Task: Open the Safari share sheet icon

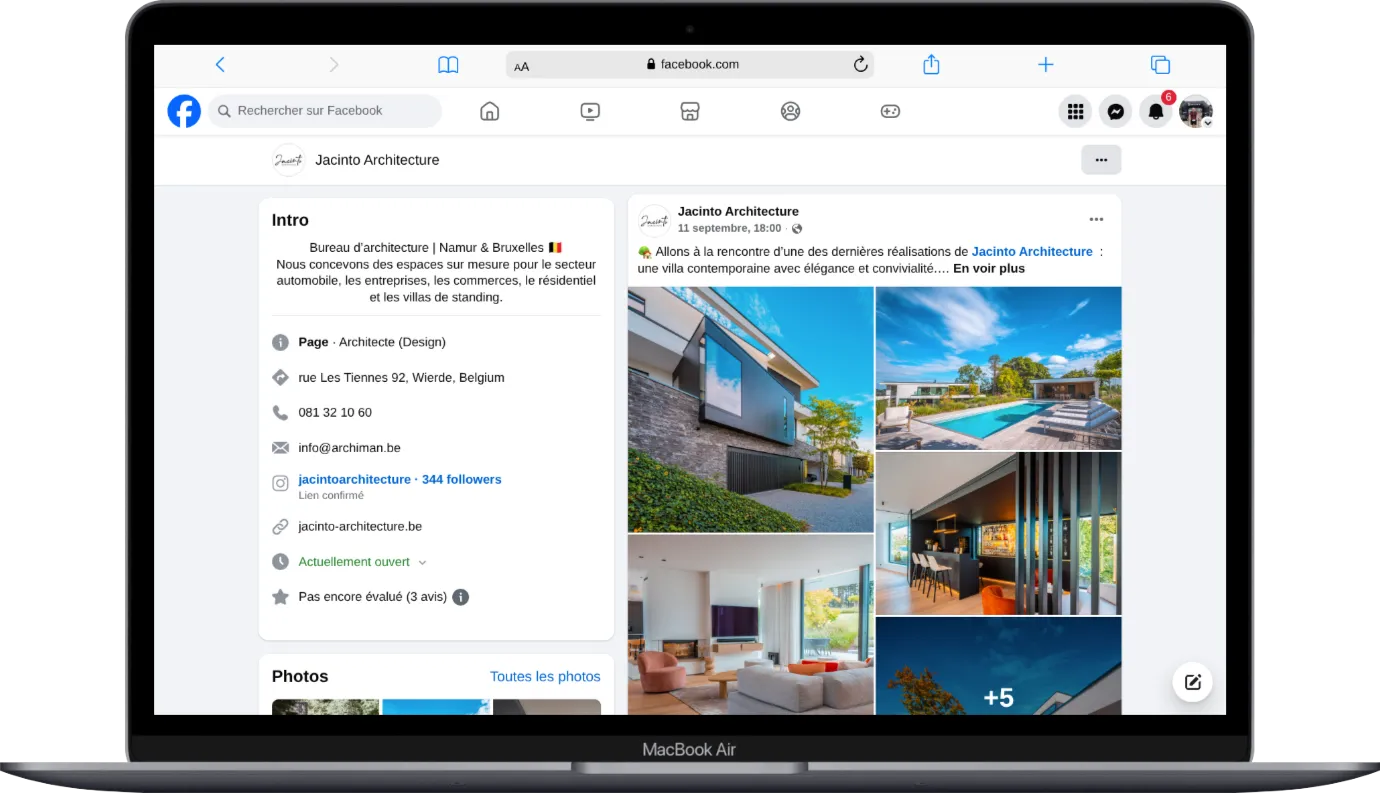Action: [x=931, y=64]
